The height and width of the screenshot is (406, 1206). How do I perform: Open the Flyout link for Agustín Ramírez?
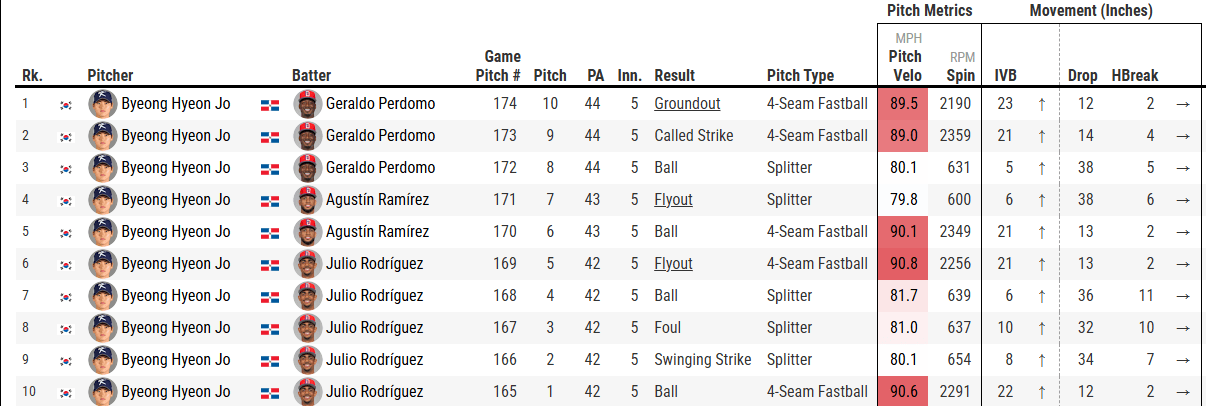(x=673, y=200)
